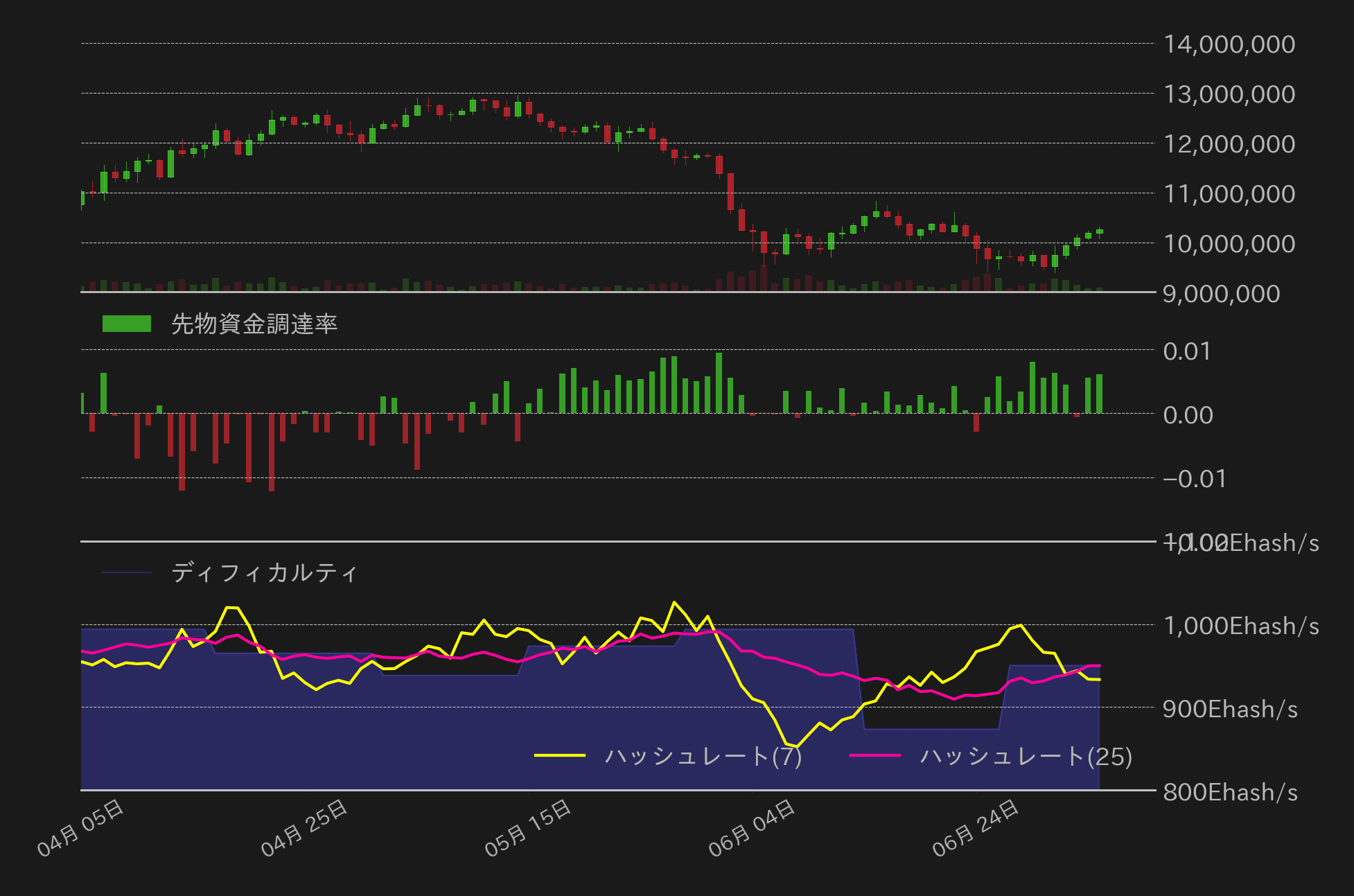Click the 06月 24日 date label
The image size is (1354, 896).
pyautogui.click(x=976, y=828)
